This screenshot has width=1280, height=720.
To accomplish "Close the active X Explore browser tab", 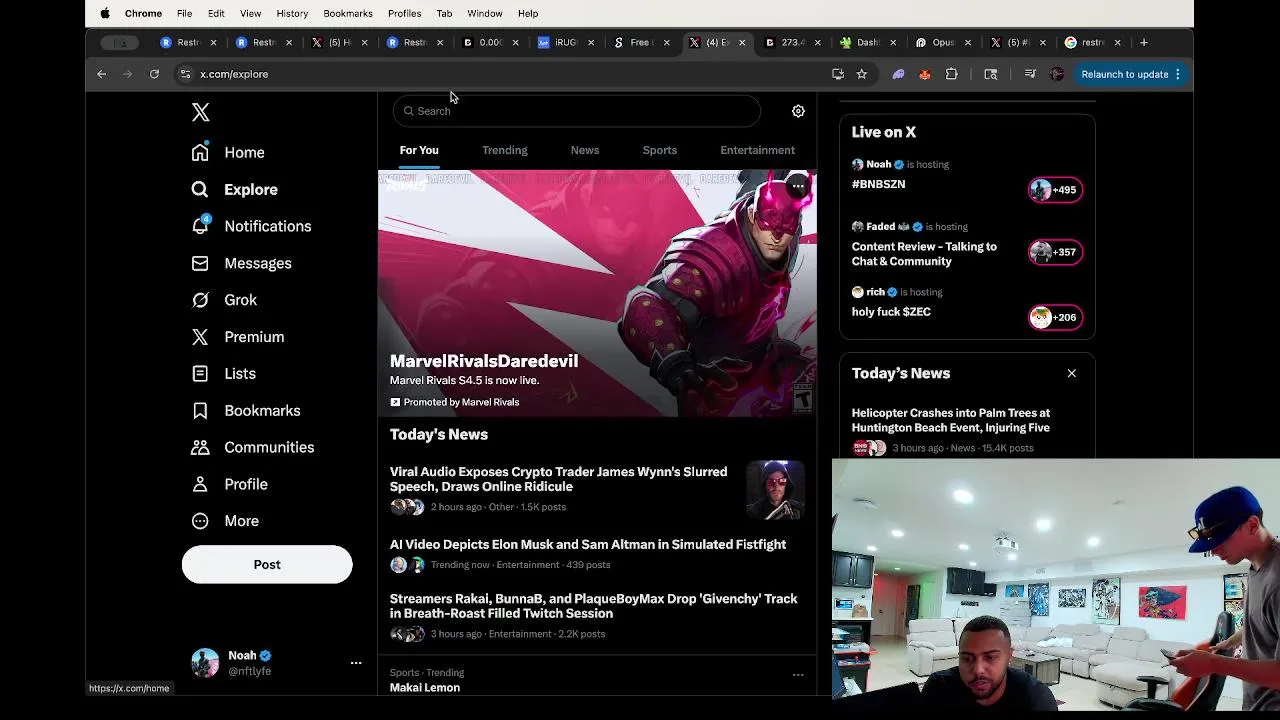I will 742,42.
